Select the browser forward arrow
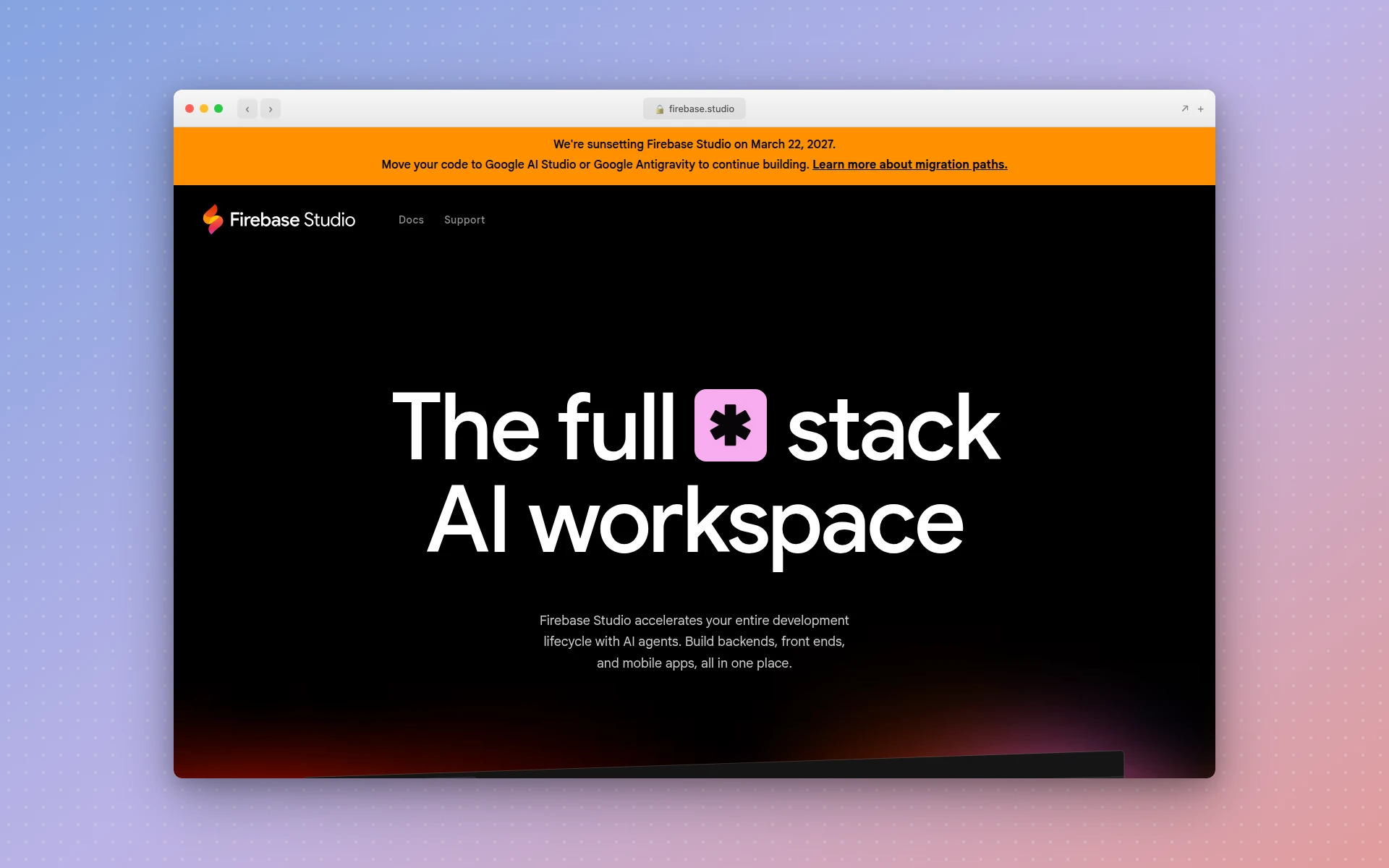This screenshot has width=1389, height=868. (271, 109)
